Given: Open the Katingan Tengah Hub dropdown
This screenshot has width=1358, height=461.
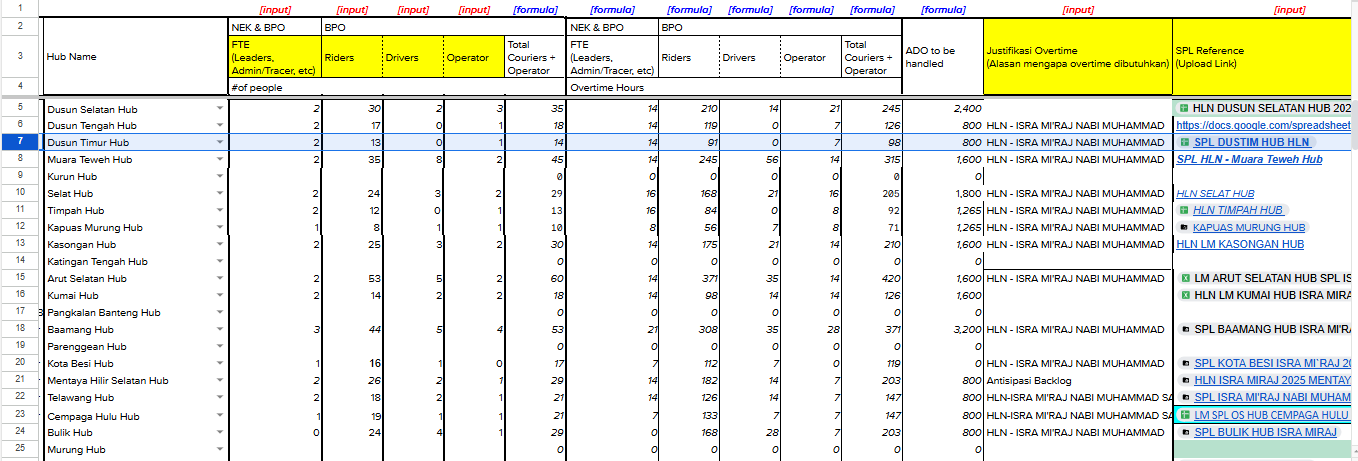Looking at the screenshot, I should 219,262.
